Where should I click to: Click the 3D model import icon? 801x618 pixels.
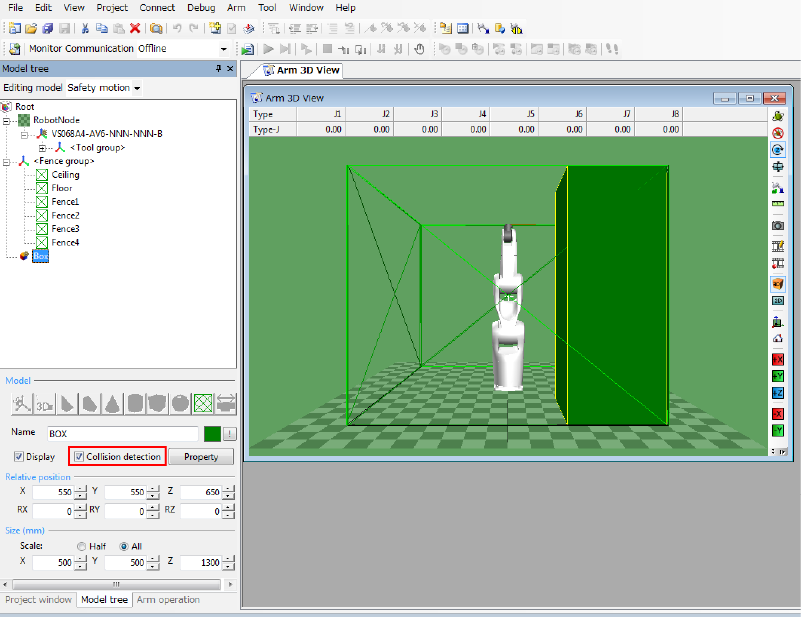click(45, 403)
